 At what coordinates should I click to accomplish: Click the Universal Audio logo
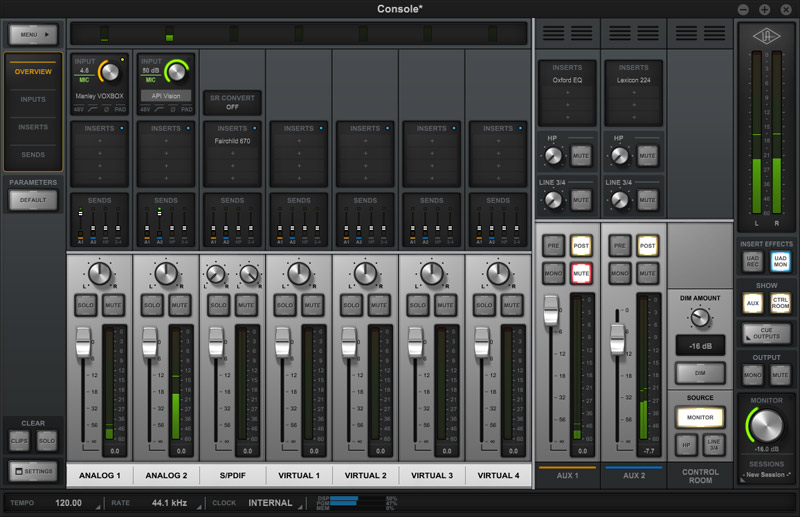766,36
